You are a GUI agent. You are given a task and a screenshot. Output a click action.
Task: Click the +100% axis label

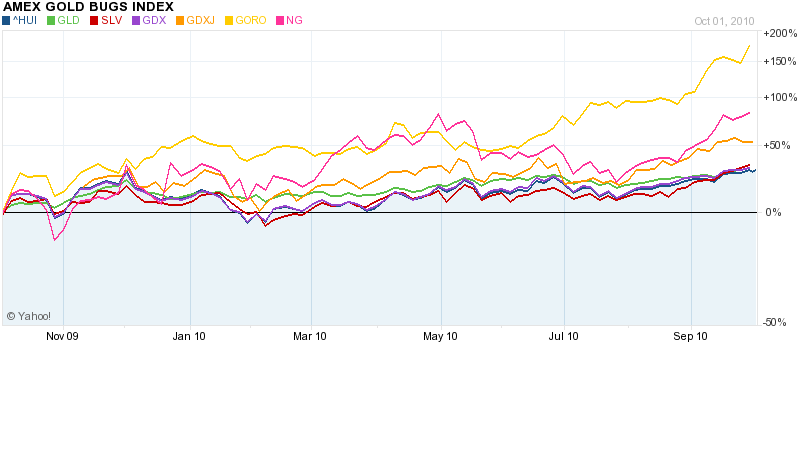point(780,97)
